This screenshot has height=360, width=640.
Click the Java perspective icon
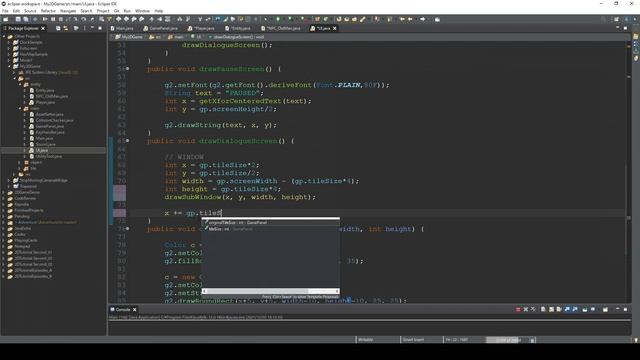point(627,19)
